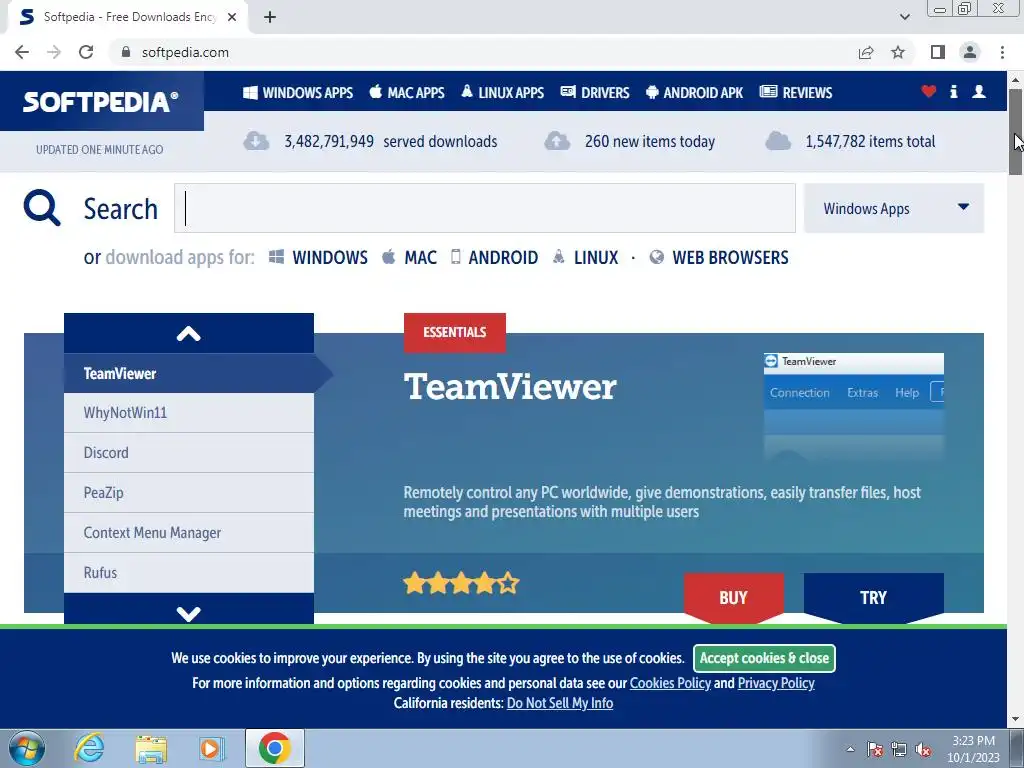
Task: Click the page vertical scrollbar thumb
Action: click(1015, 131)
